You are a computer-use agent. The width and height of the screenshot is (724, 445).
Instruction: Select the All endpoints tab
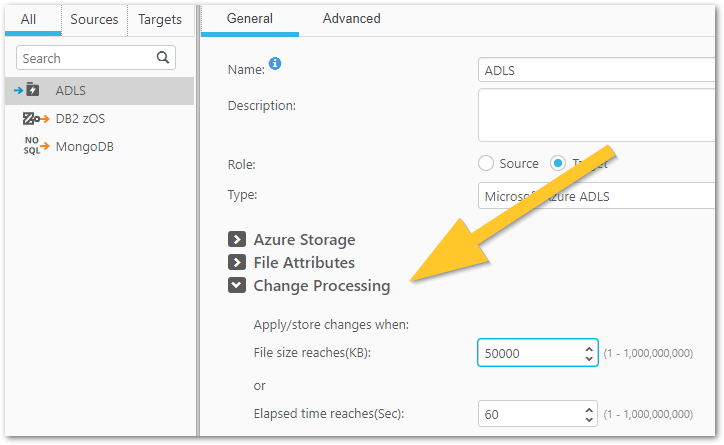[x=29, y=19]
